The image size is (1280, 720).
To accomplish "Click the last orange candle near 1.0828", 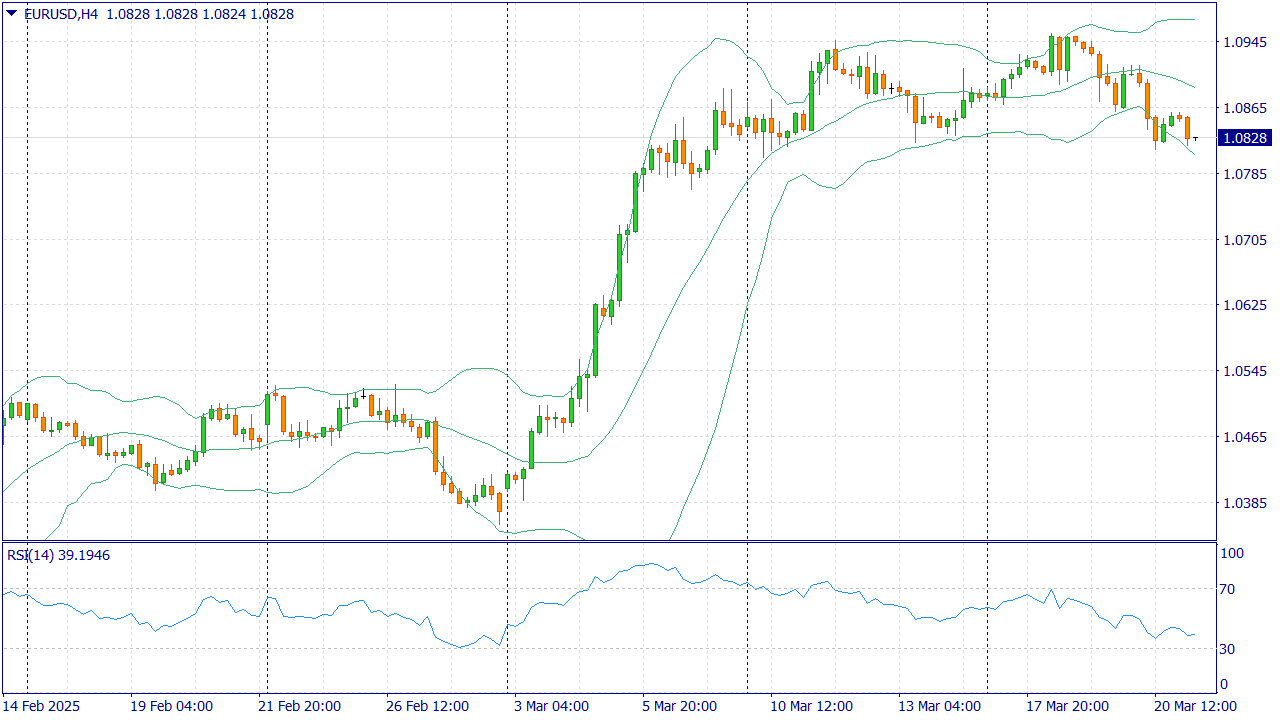I will tap(1187, 128).
